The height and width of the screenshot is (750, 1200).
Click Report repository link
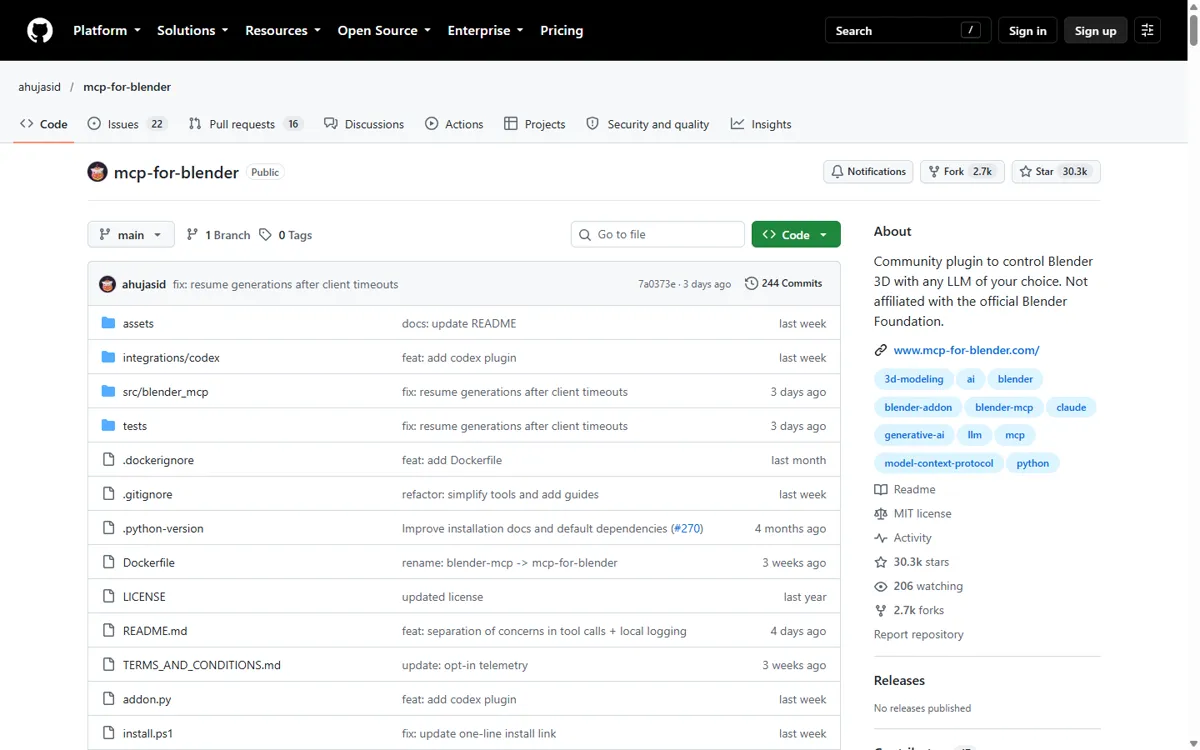(x=919, y=635)
